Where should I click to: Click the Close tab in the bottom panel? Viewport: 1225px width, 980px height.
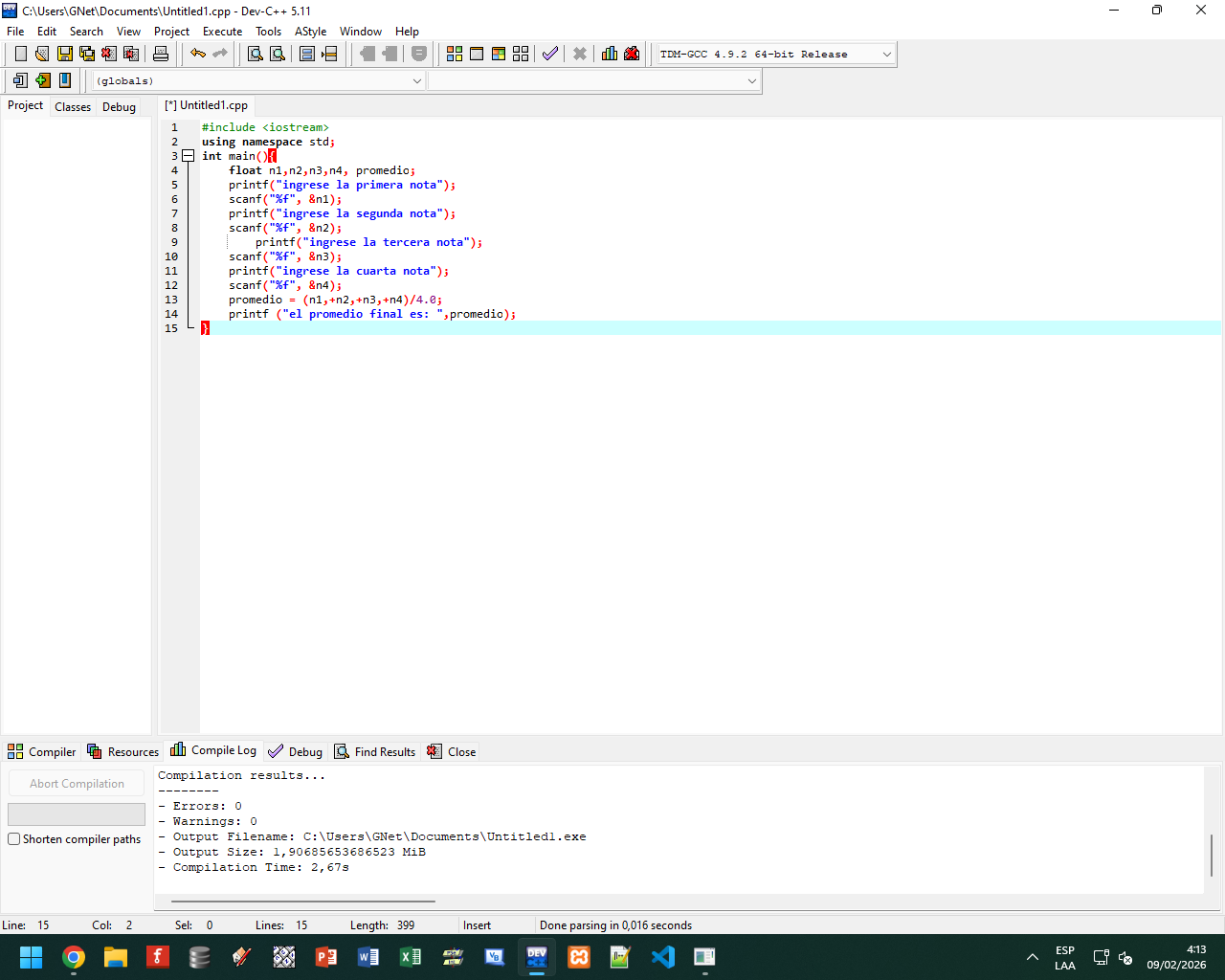point(452,752)
